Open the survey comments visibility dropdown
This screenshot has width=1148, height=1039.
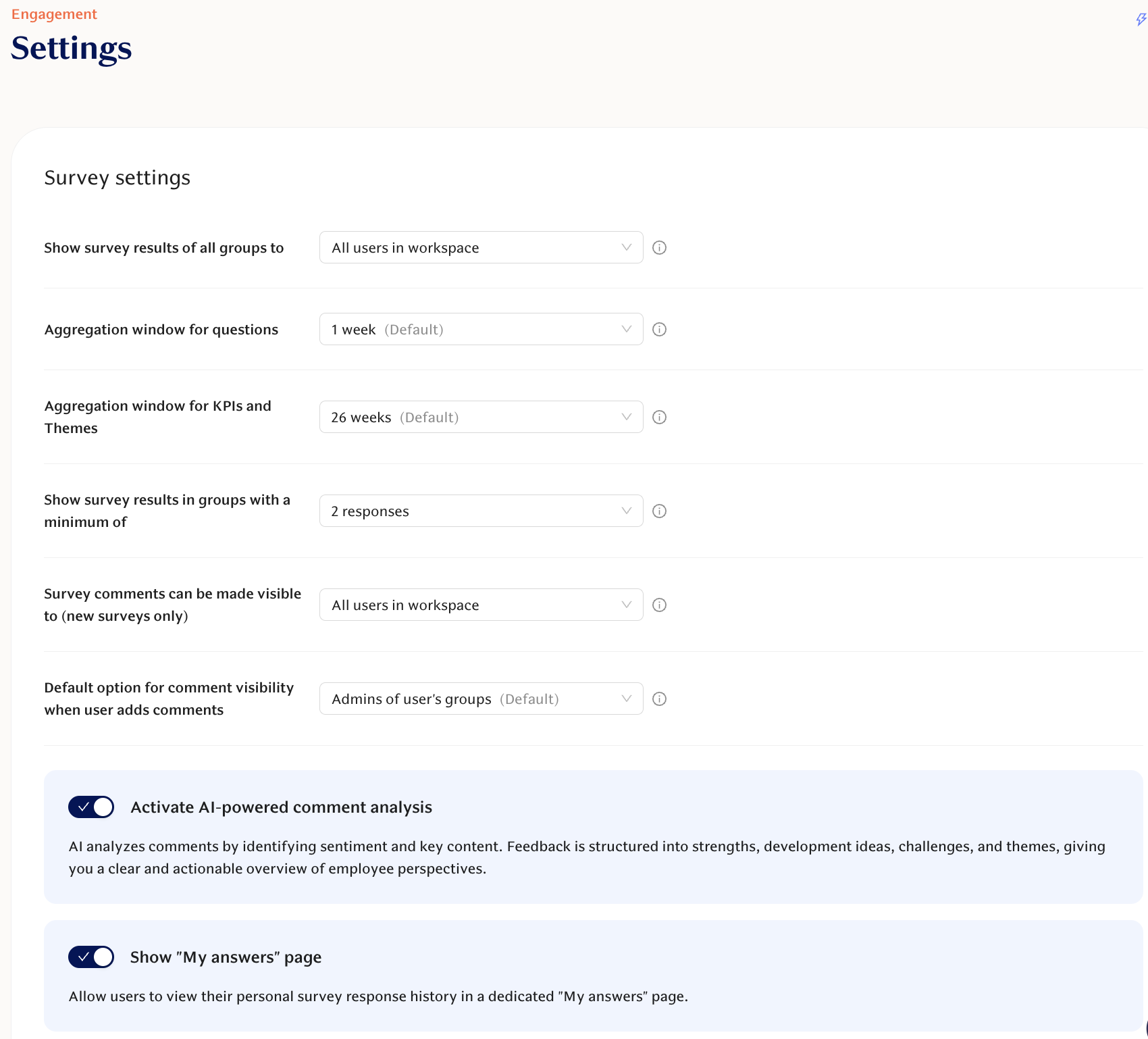(481, 605)
